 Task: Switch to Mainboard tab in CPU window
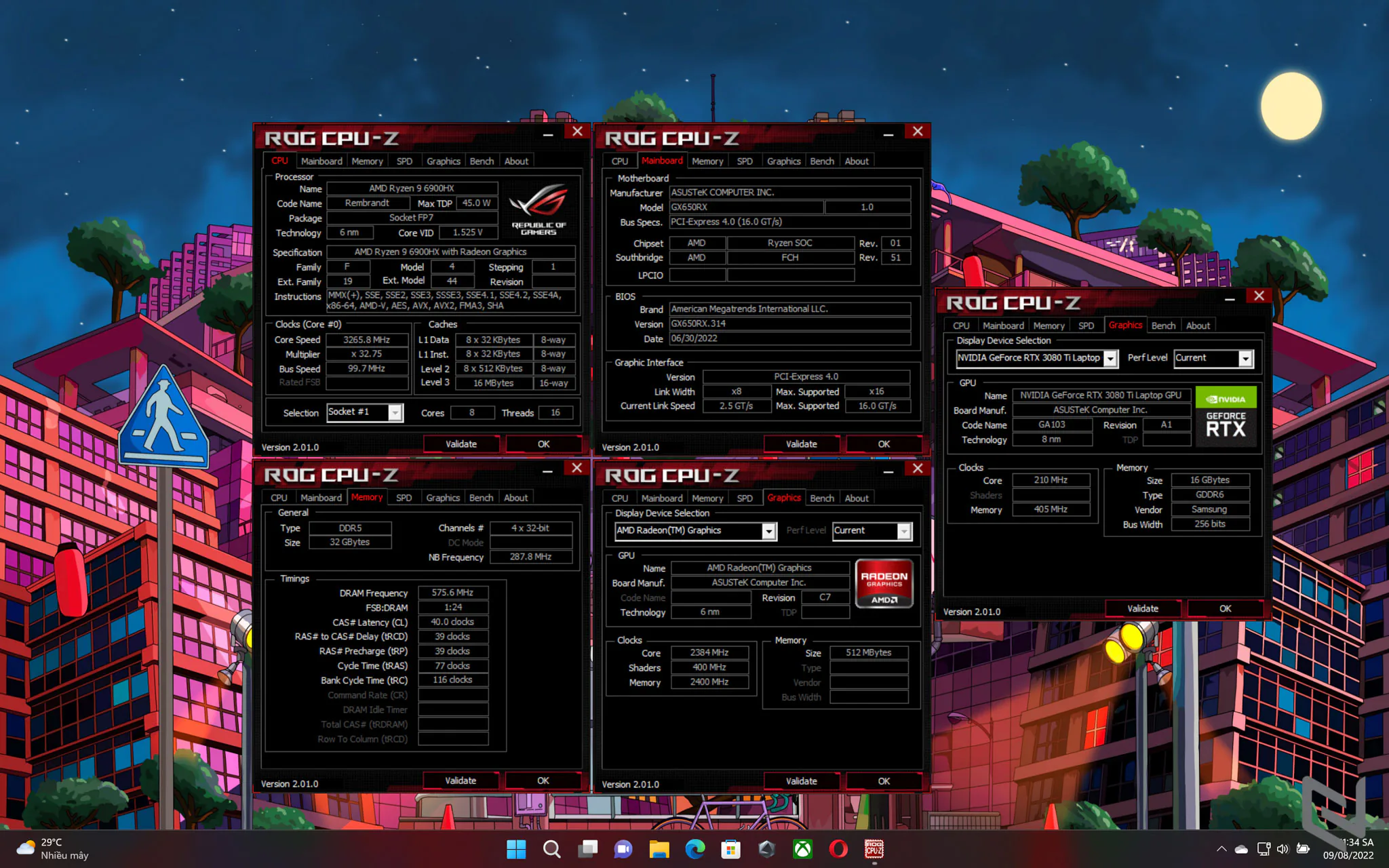(x=321, y=161)
